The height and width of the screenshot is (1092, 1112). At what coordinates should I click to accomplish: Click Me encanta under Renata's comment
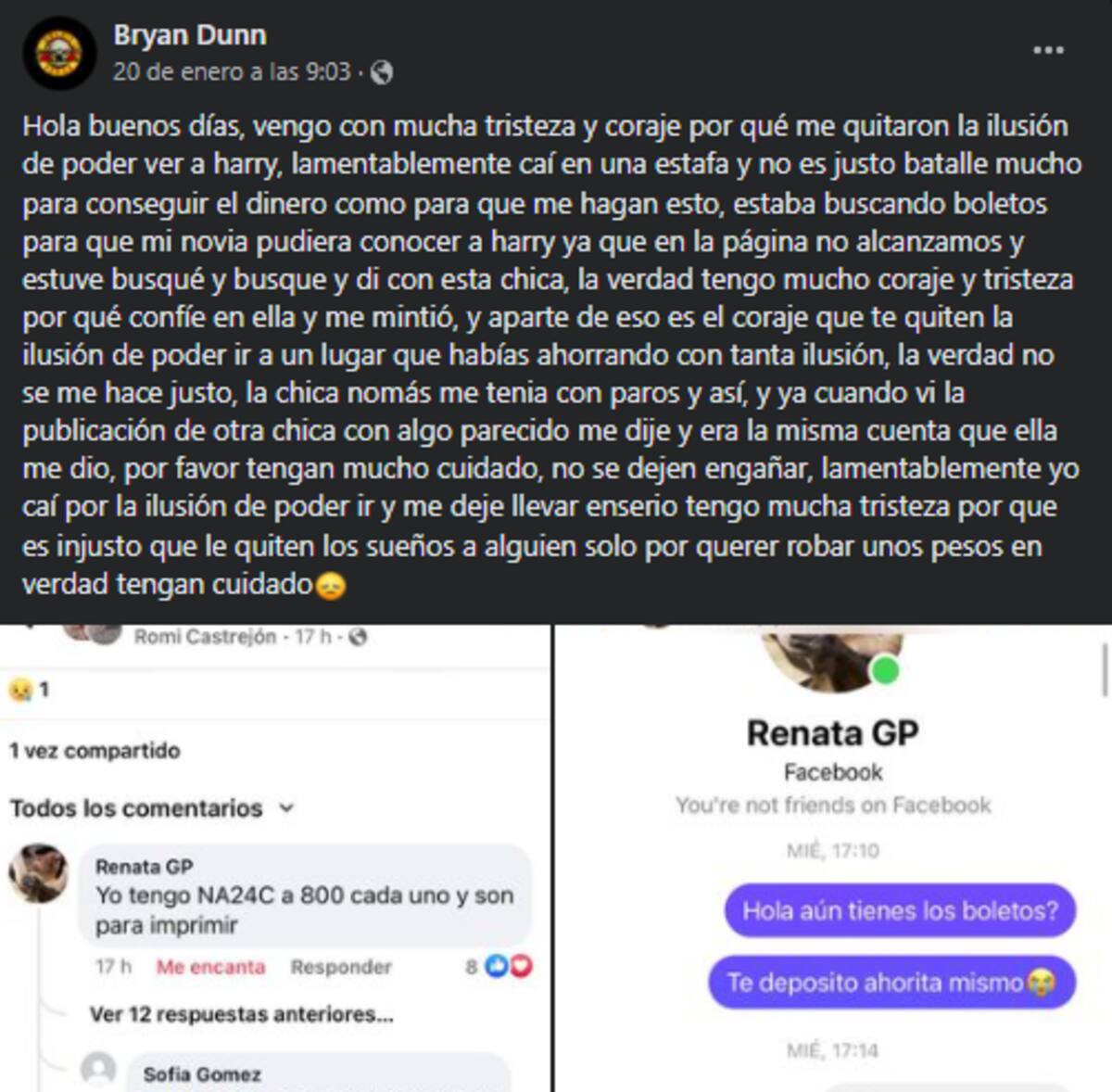[210, 967]
